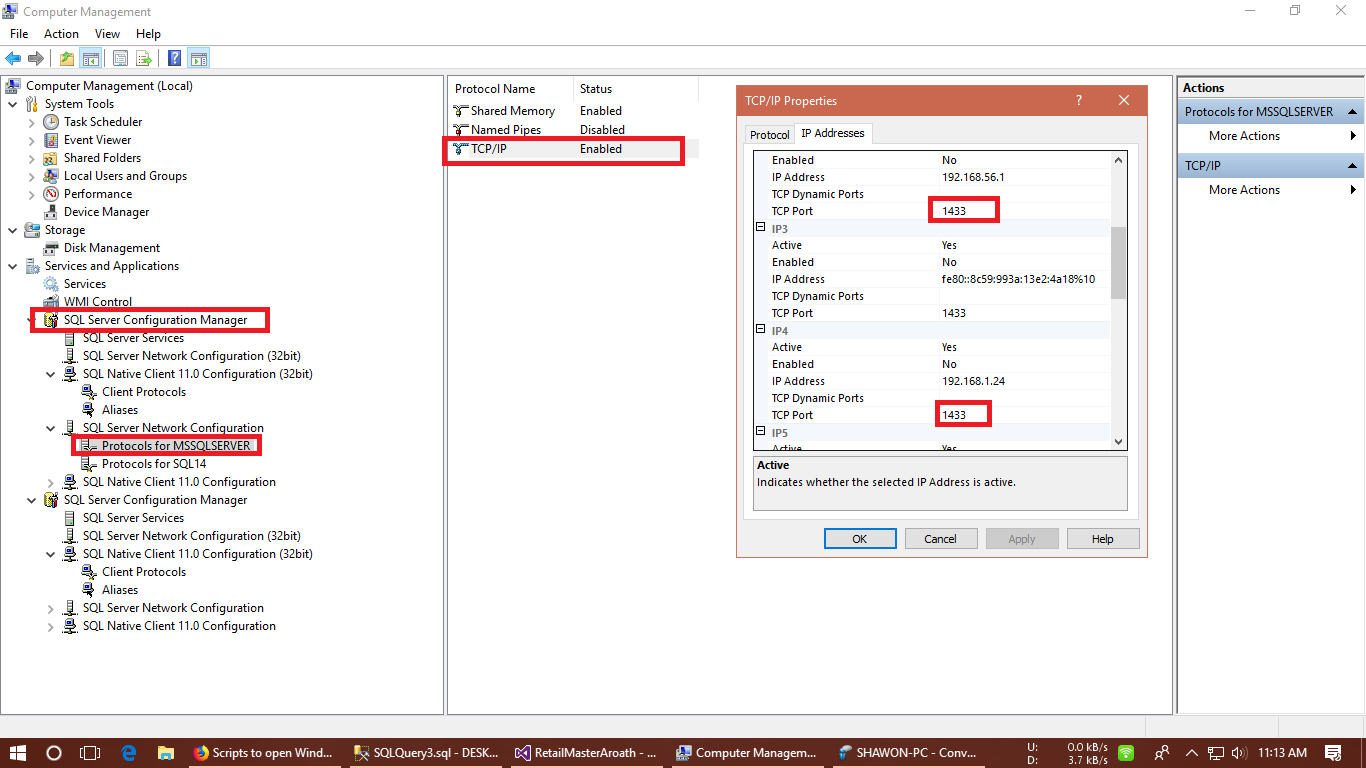Collapse the Storage node
This screenshot has height=768, width=1366.
pyautogui.click(x=12, y=230)
